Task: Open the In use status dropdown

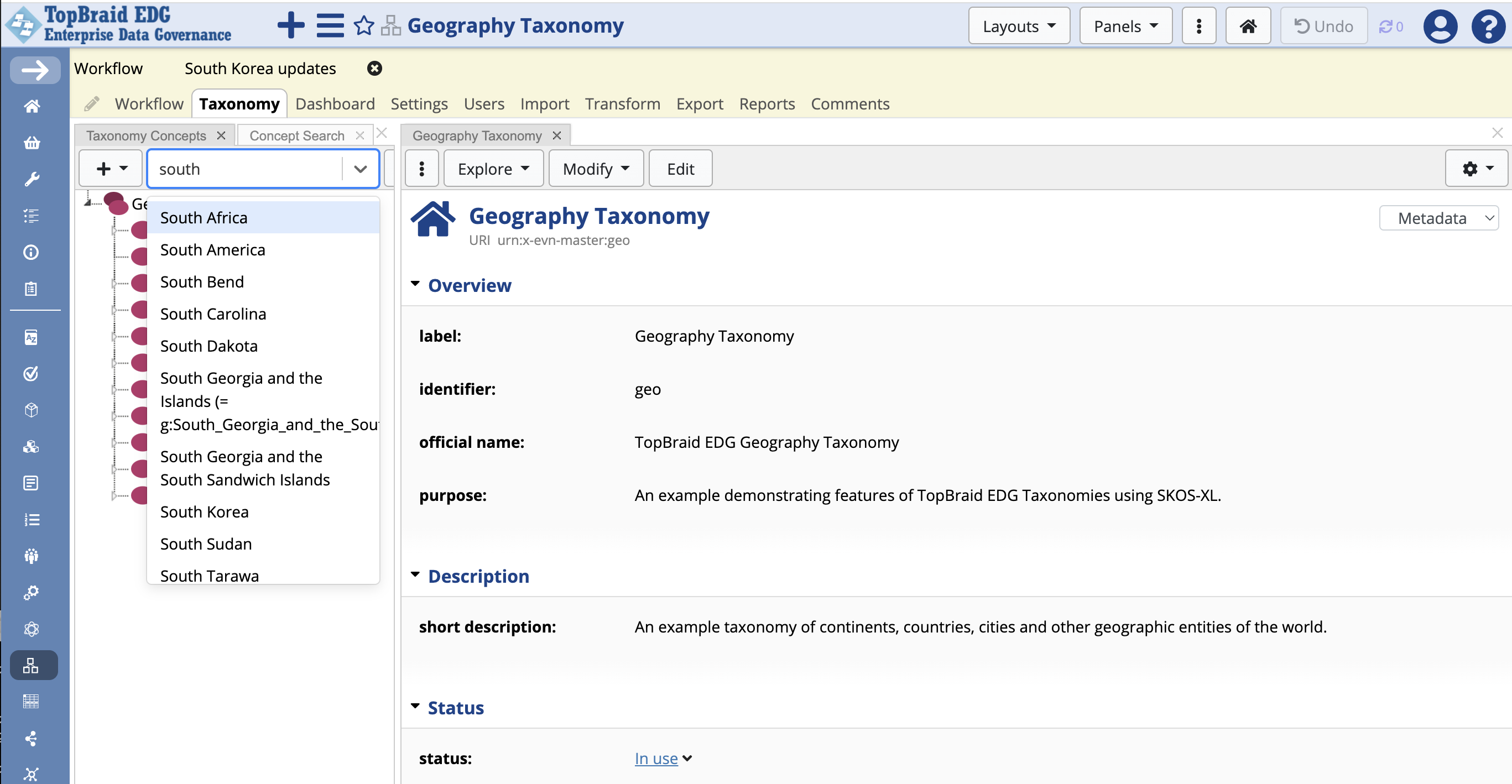Action: click(663, 758)
